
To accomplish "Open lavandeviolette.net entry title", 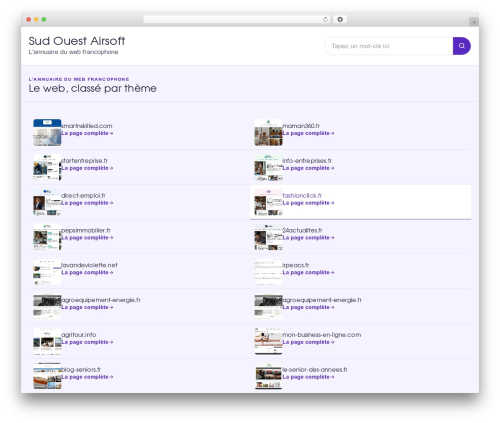I will (89, 265).
